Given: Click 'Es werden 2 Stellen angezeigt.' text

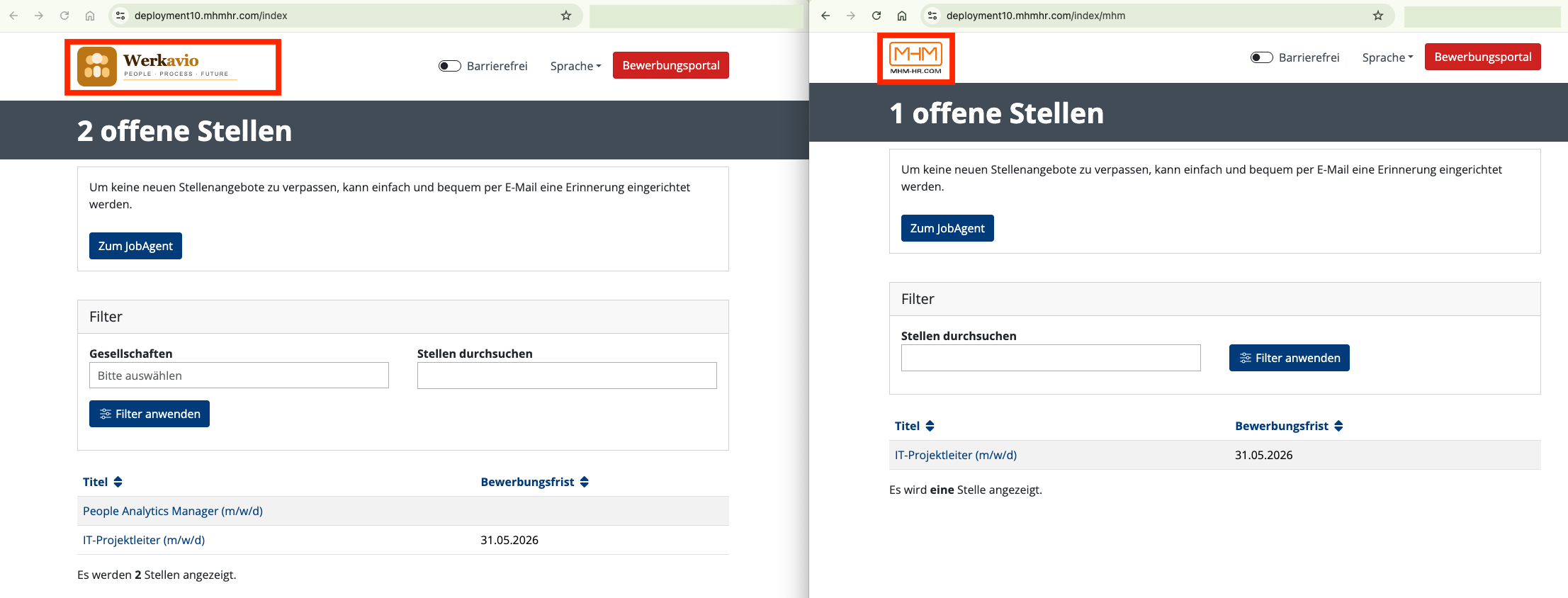Looking at the screenshot, I should (x=157, y=575).
